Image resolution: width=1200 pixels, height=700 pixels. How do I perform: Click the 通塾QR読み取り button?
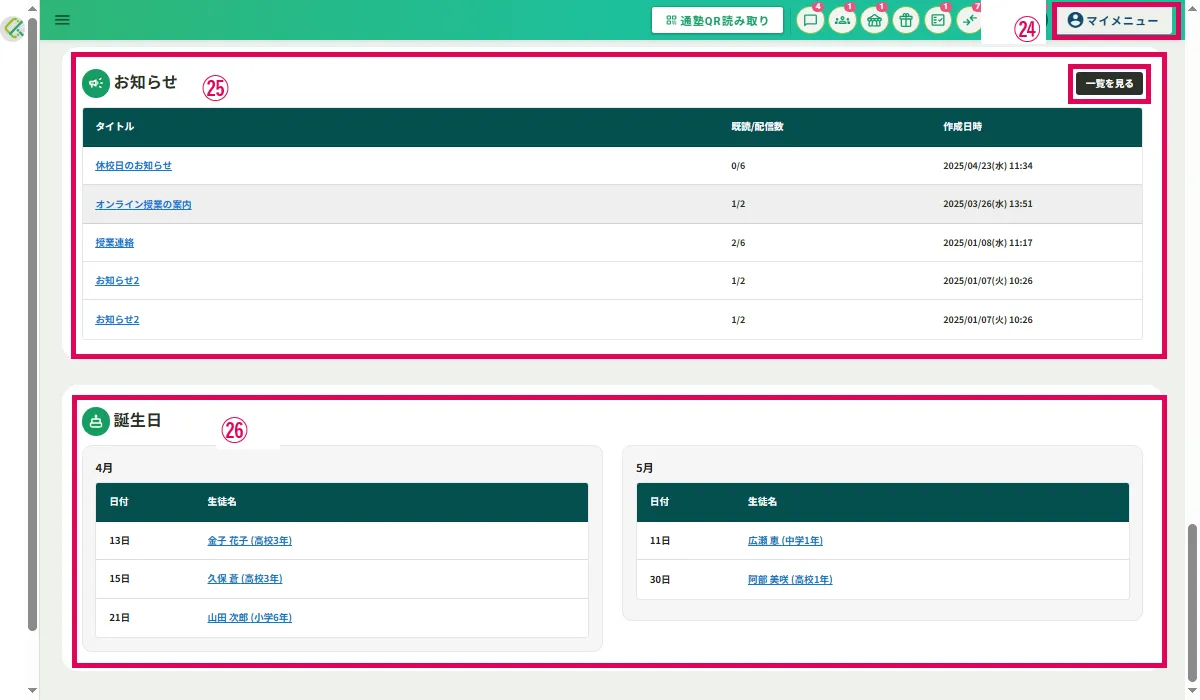coord(716,20)
